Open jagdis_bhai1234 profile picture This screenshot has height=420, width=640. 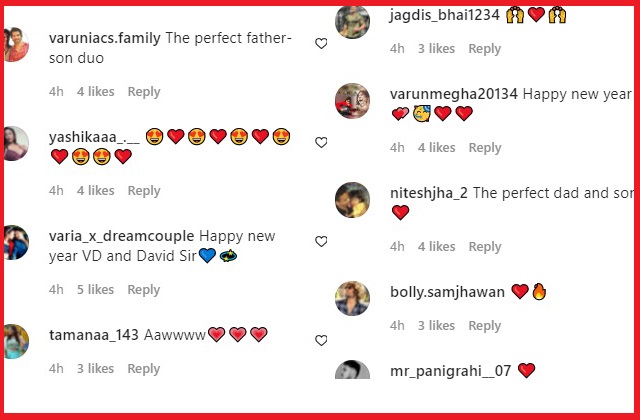click(x=352, y=21)
